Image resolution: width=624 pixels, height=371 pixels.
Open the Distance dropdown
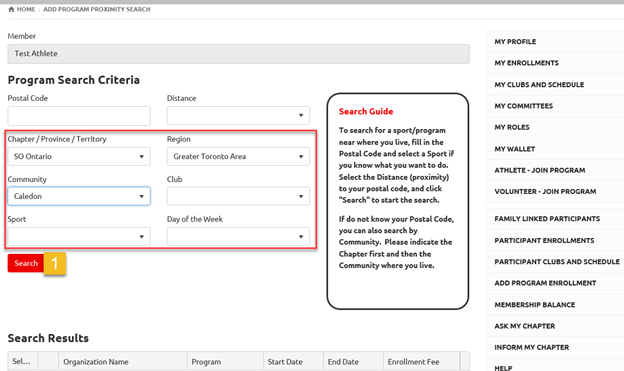[x=238, y=116]
